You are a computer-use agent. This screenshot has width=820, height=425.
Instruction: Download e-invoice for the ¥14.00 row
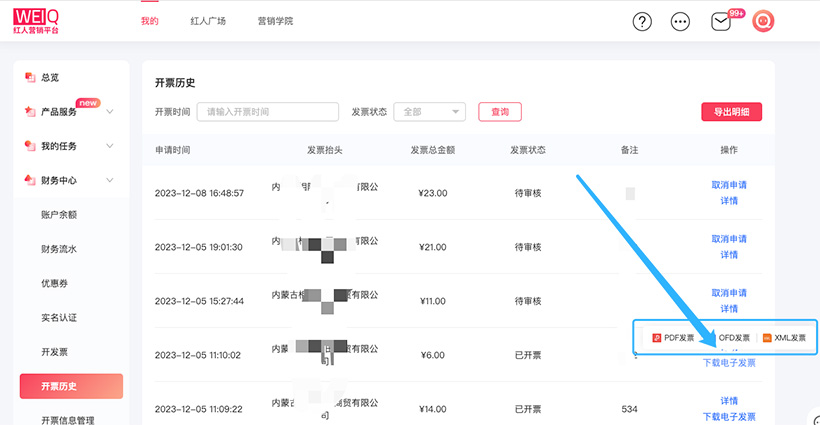tap(729, 417)
